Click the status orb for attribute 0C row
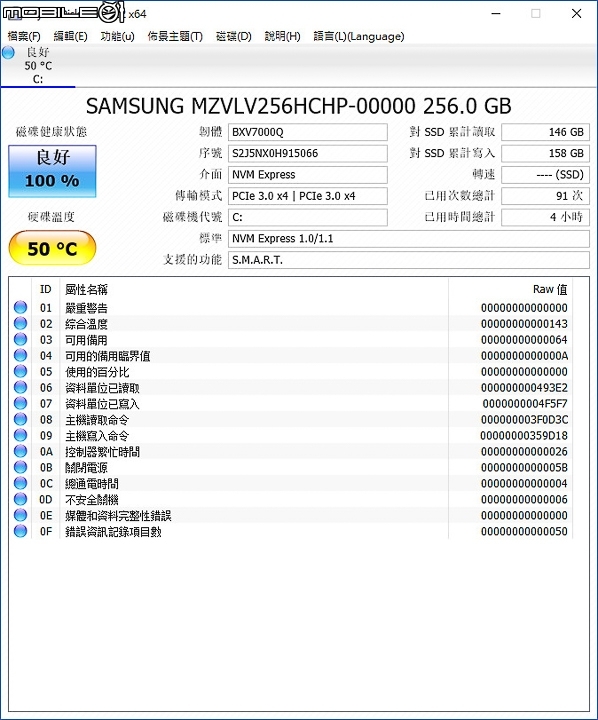This screenshot has width=598, height=720. tap(20, 483)
